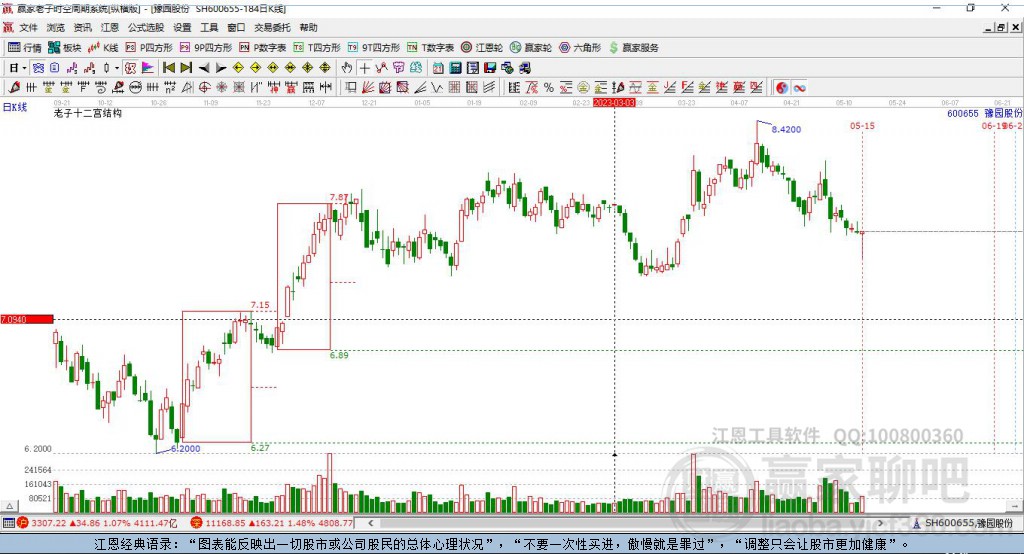1024x554 pixels.
Task: Select the fan lines drawing tool
Action: click(x=368, y=88)
